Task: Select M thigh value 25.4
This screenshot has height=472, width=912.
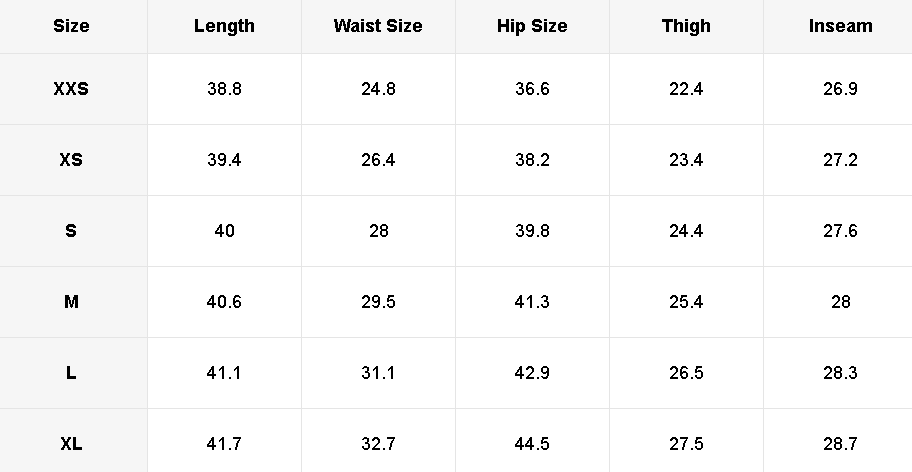Action: (686, 302)
